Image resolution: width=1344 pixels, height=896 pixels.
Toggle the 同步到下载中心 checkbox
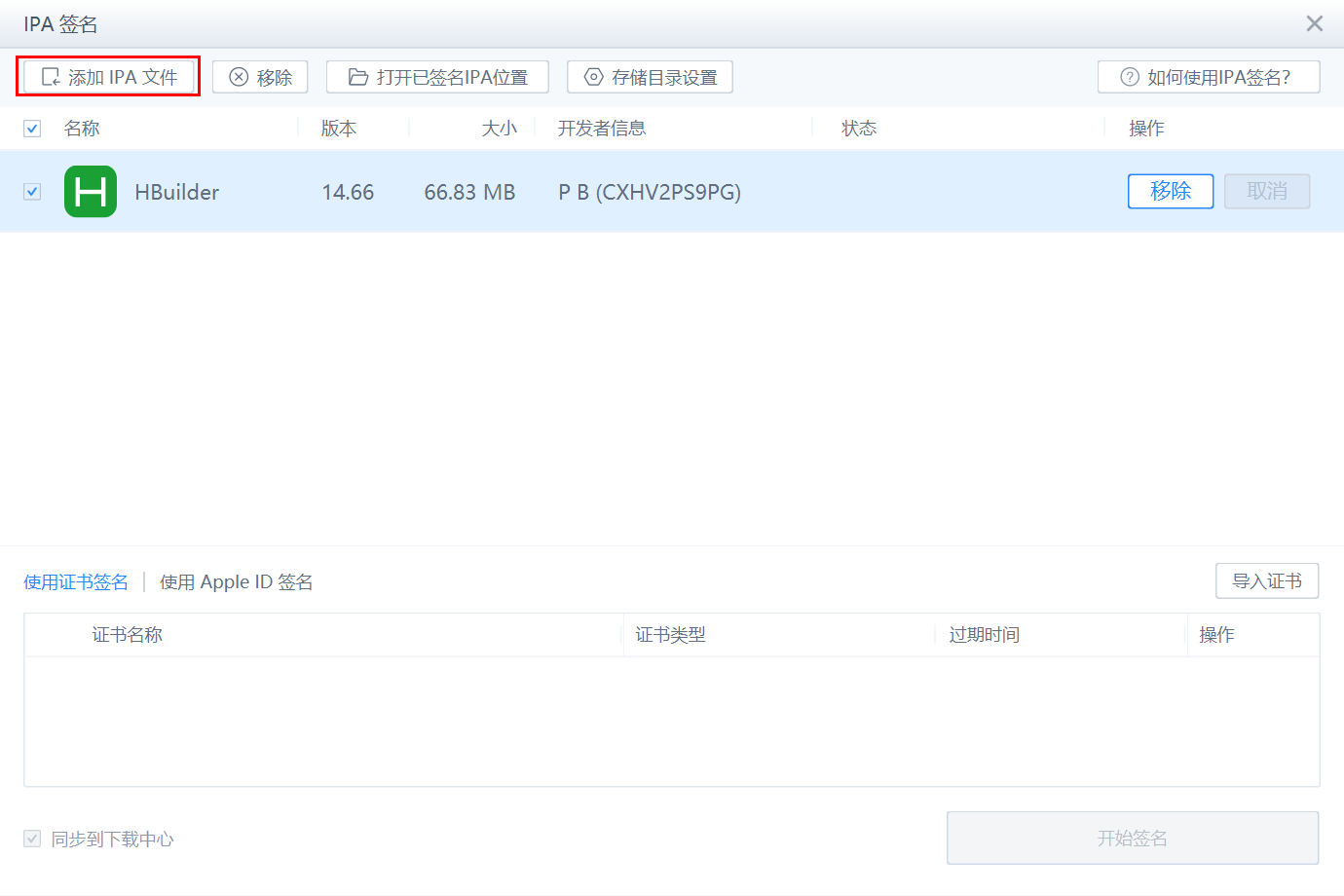pyautogui.click(x=32, y=839)
